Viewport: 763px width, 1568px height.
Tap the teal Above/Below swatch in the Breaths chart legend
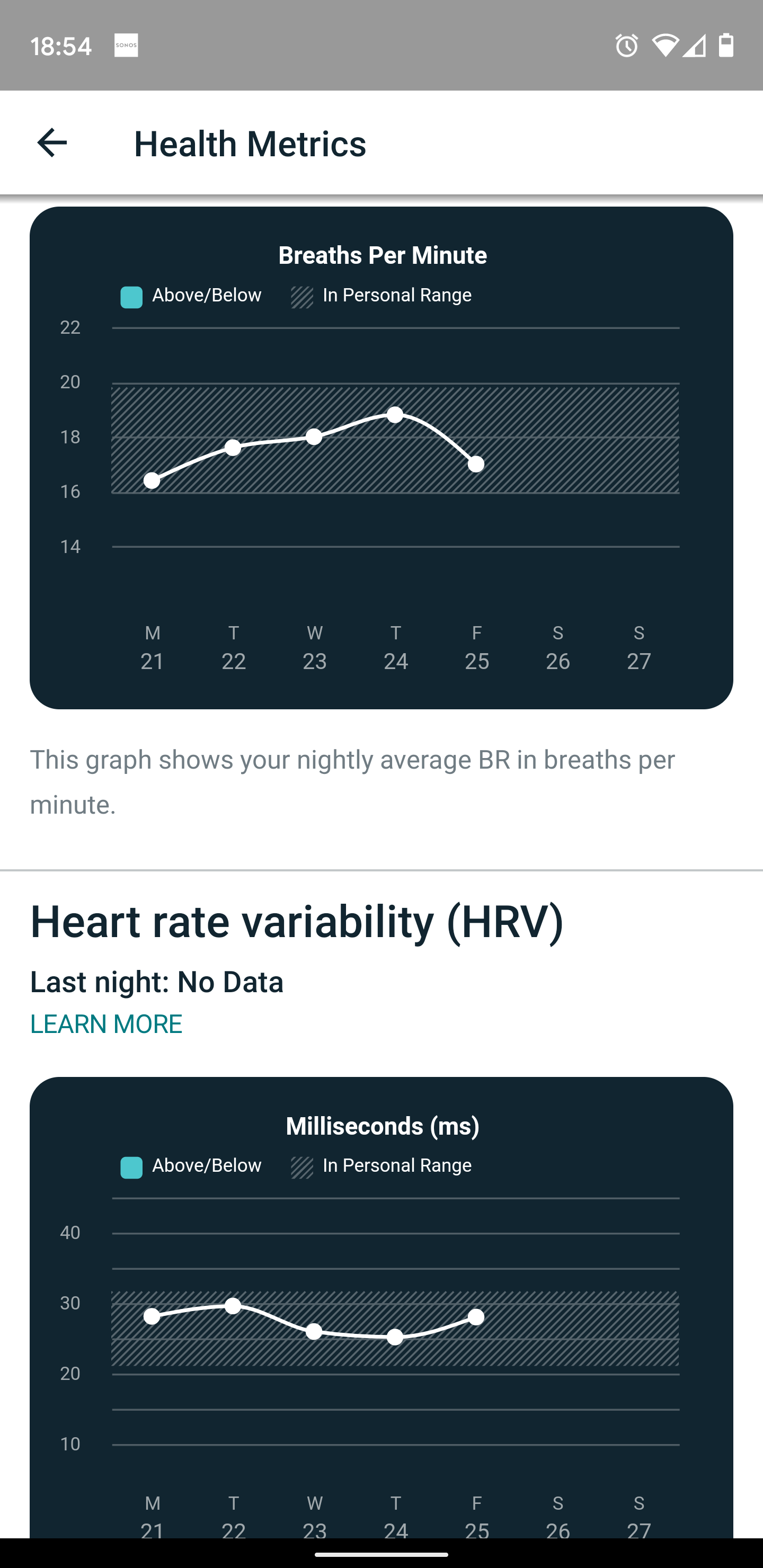tap(131, 297)
